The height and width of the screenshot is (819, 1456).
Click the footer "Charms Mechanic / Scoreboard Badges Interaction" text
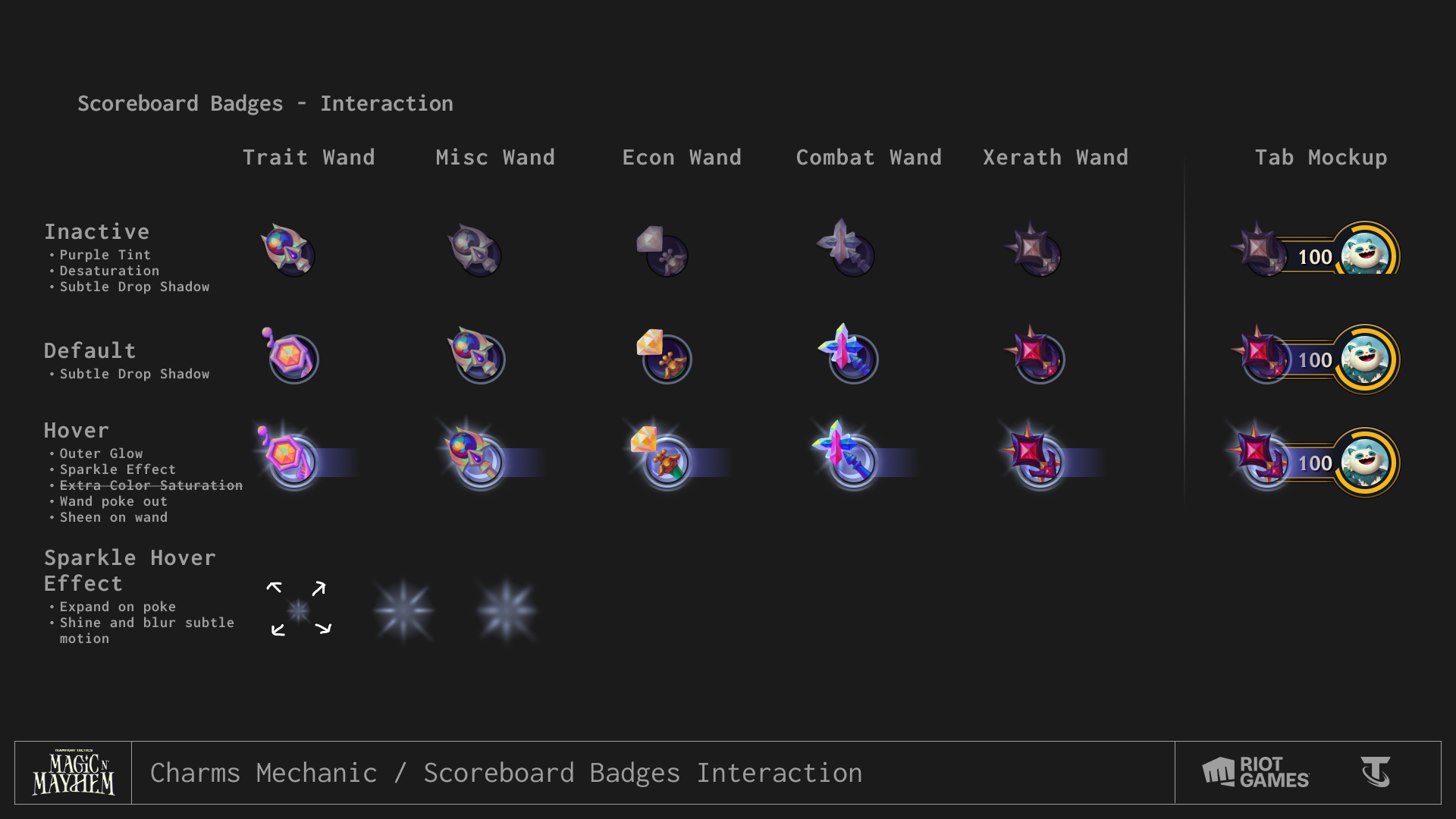click(507, 773)
